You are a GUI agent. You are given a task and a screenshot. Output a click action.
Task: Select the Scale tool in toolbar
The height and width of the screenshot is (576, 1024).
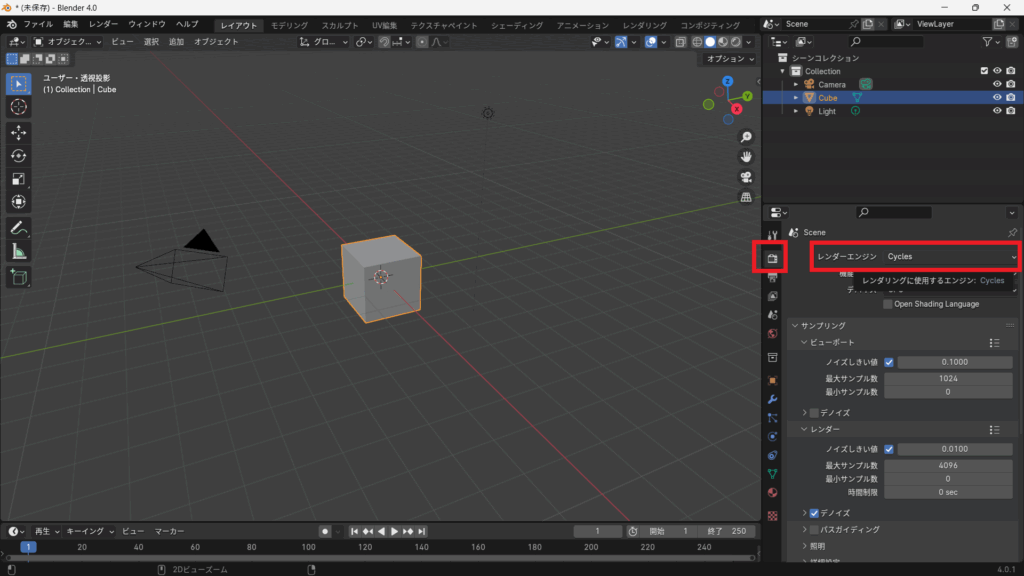tap(18, 178)
